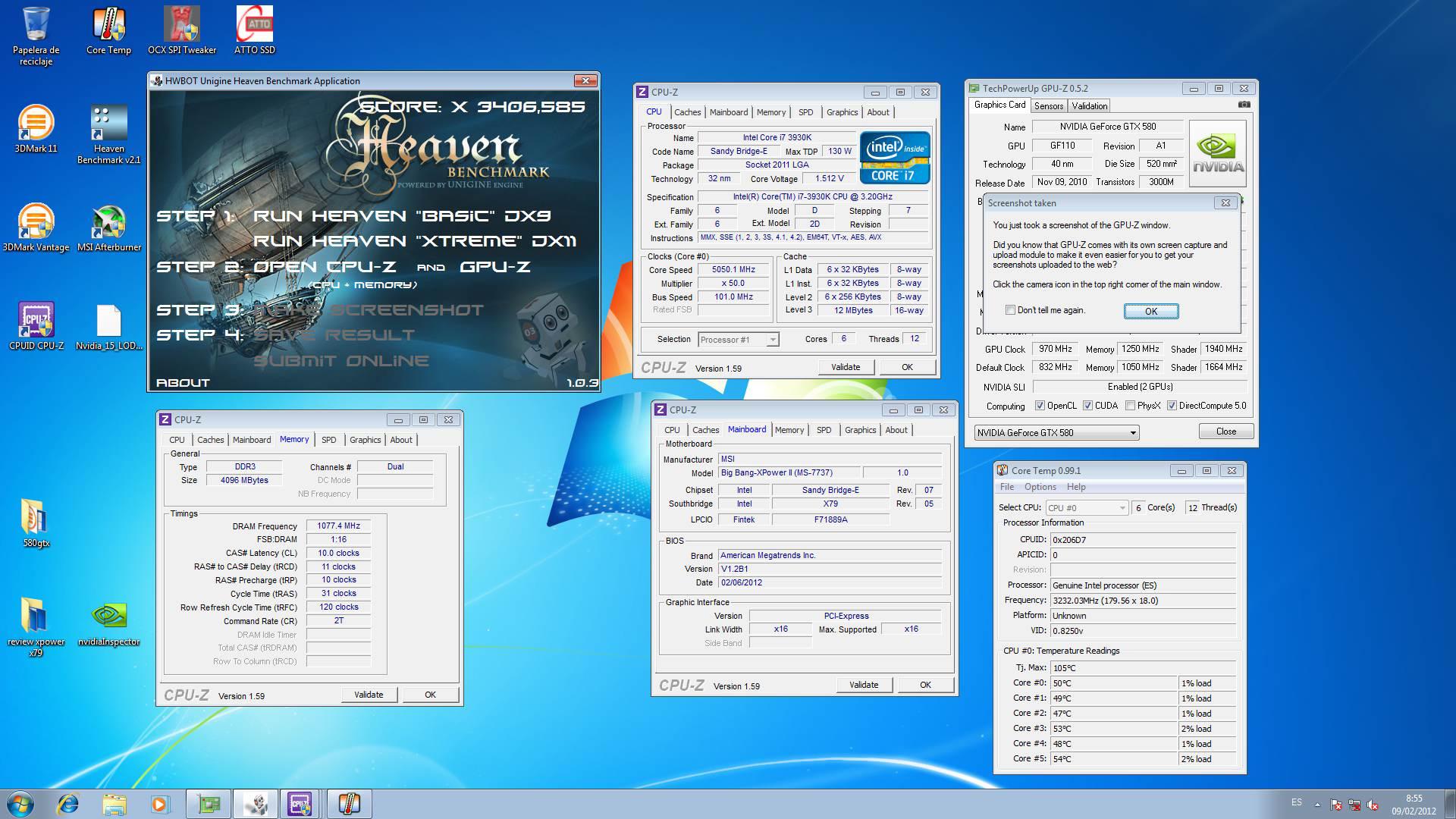Open the OCX SPI Tweaker desktop shortcut
Image resolution: width=1456 pixels, height=819 pixels.
182,32
